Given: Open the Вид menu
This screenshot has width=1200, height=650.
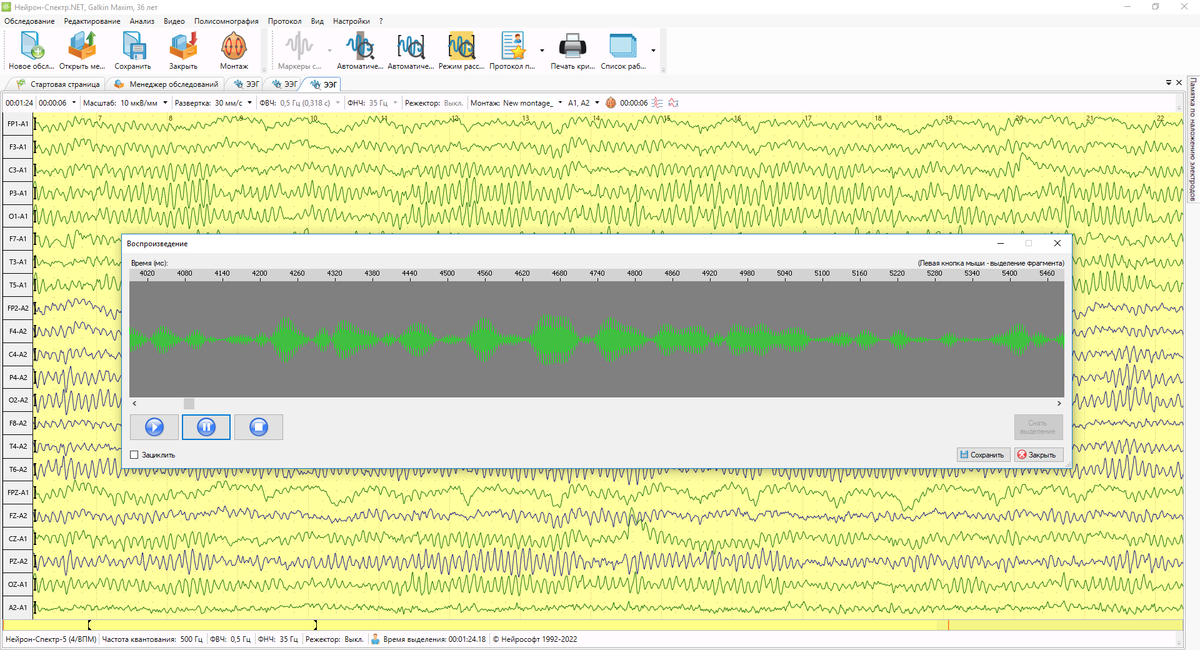Looking at the screenshot, I should 317,21.
